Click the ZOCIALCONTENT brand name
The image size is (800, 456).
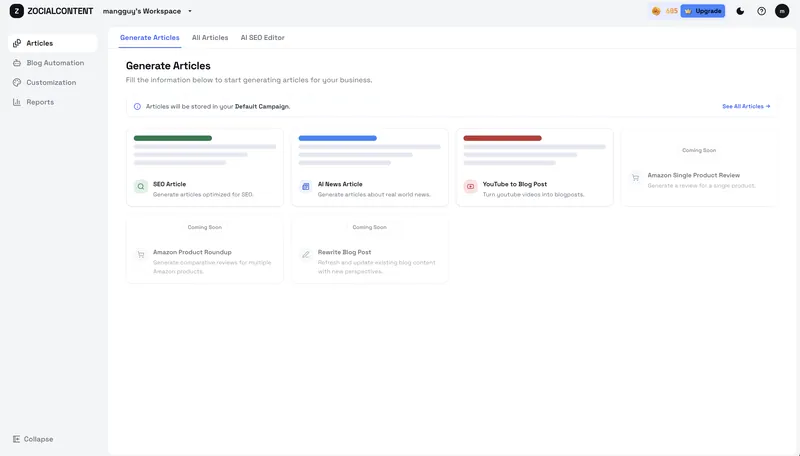pos(60,11)
